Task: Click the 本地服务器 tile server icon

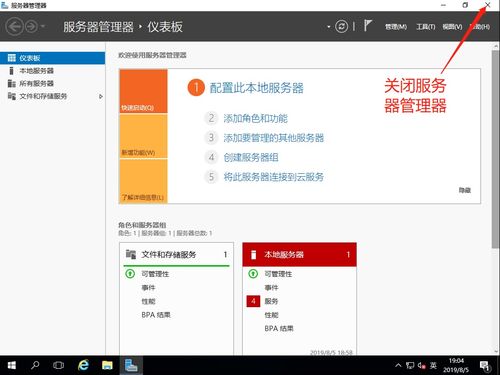Action: pos(253,255)
